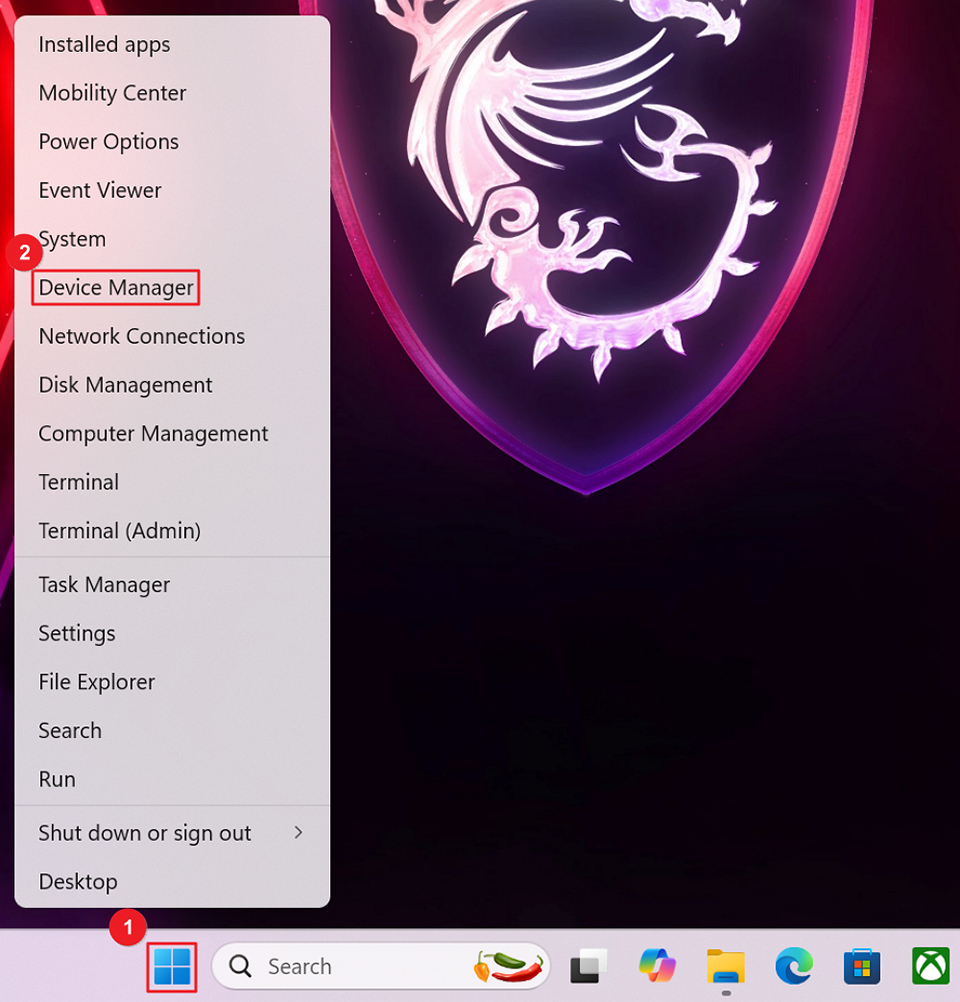Viewport: 960px width, 1002px height.
Task: Show the Desktop via menu entry
Action: 172,882
